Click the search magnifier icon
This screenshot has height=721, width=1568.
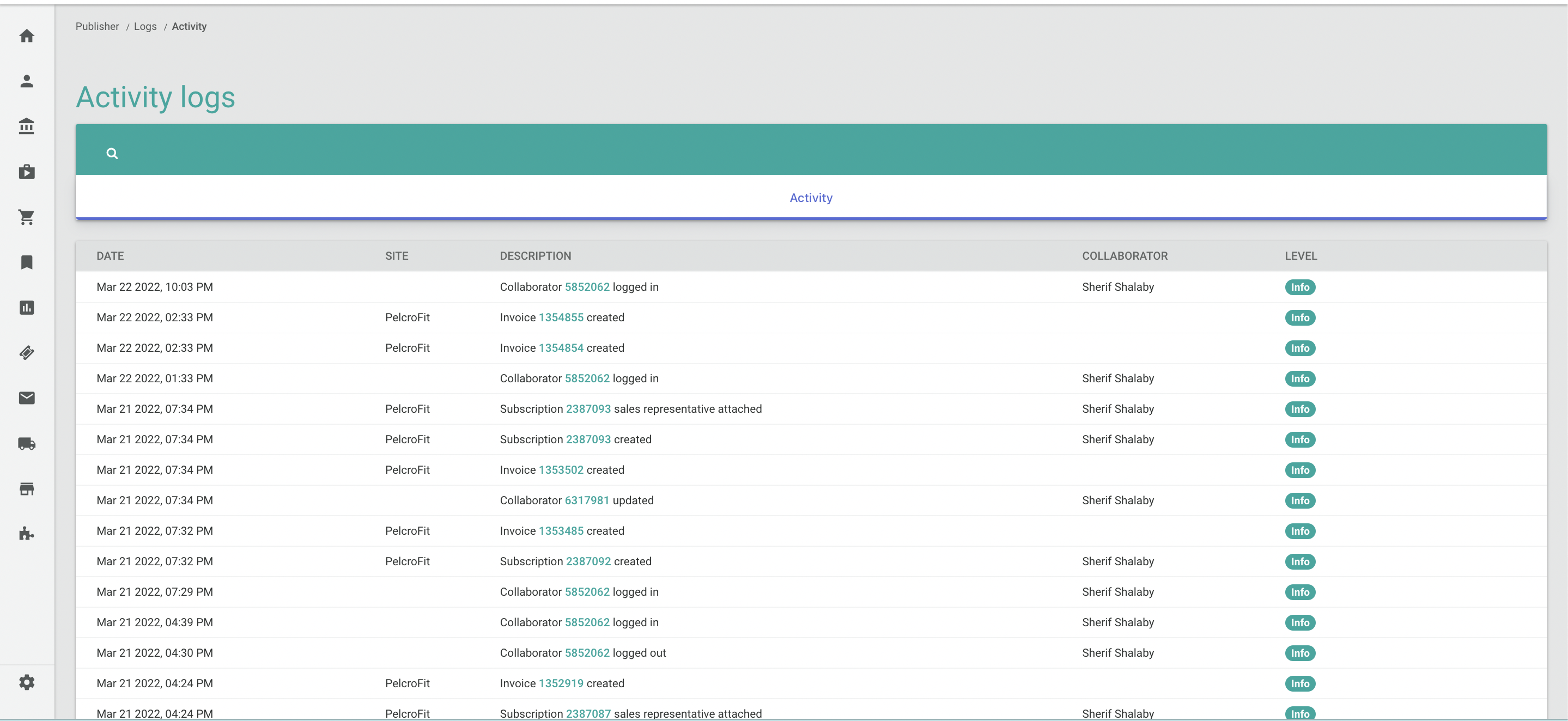(112, 154)
